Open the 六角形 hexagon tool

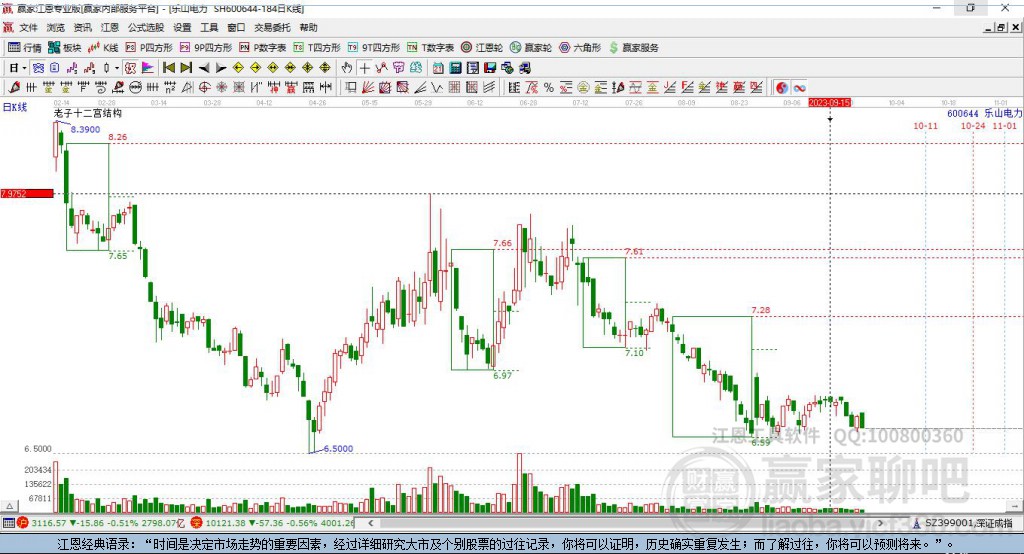click(580, 48)
